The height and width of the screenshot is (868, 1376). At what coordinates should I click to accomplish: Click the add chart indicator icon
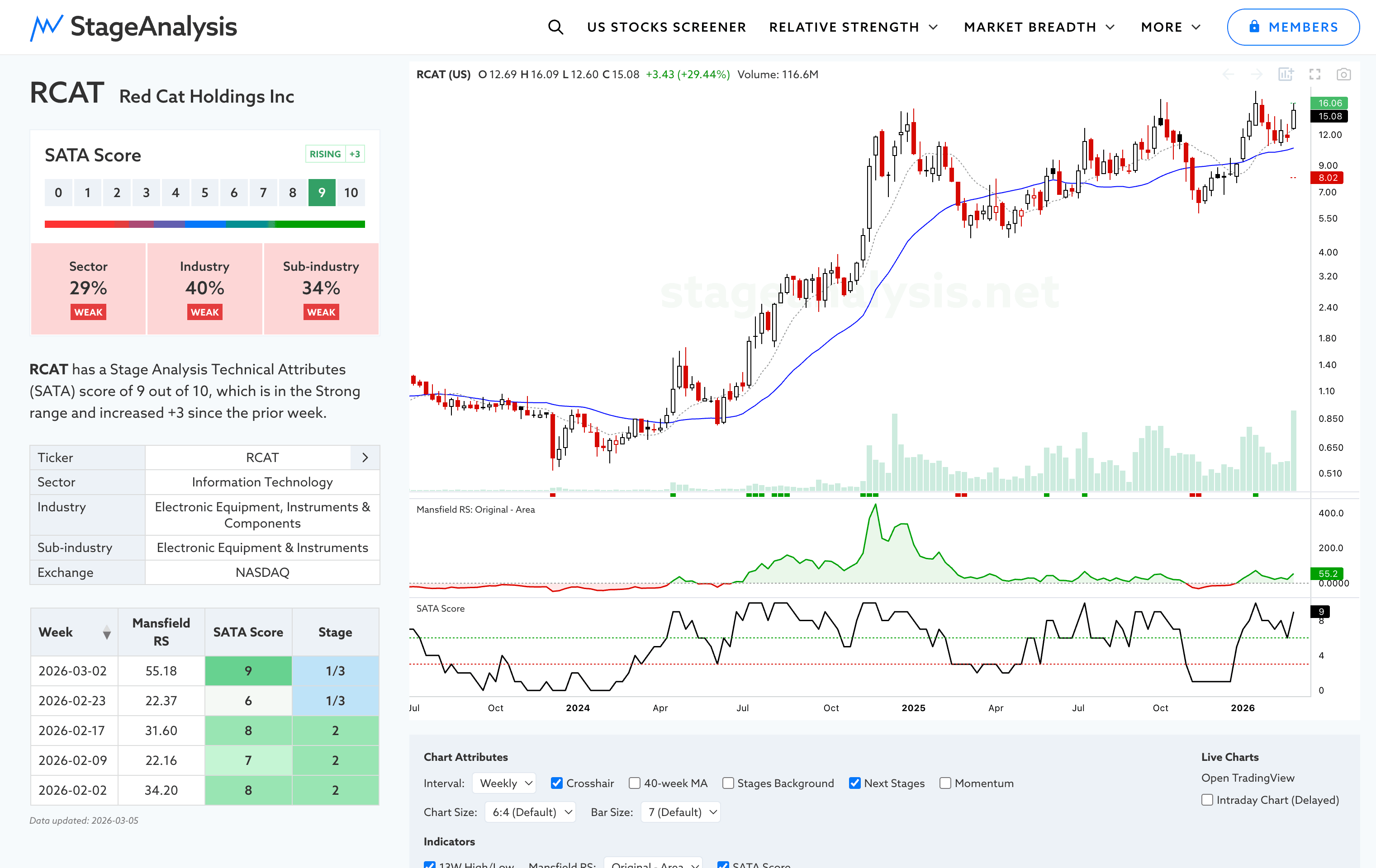coord(1286,74)
